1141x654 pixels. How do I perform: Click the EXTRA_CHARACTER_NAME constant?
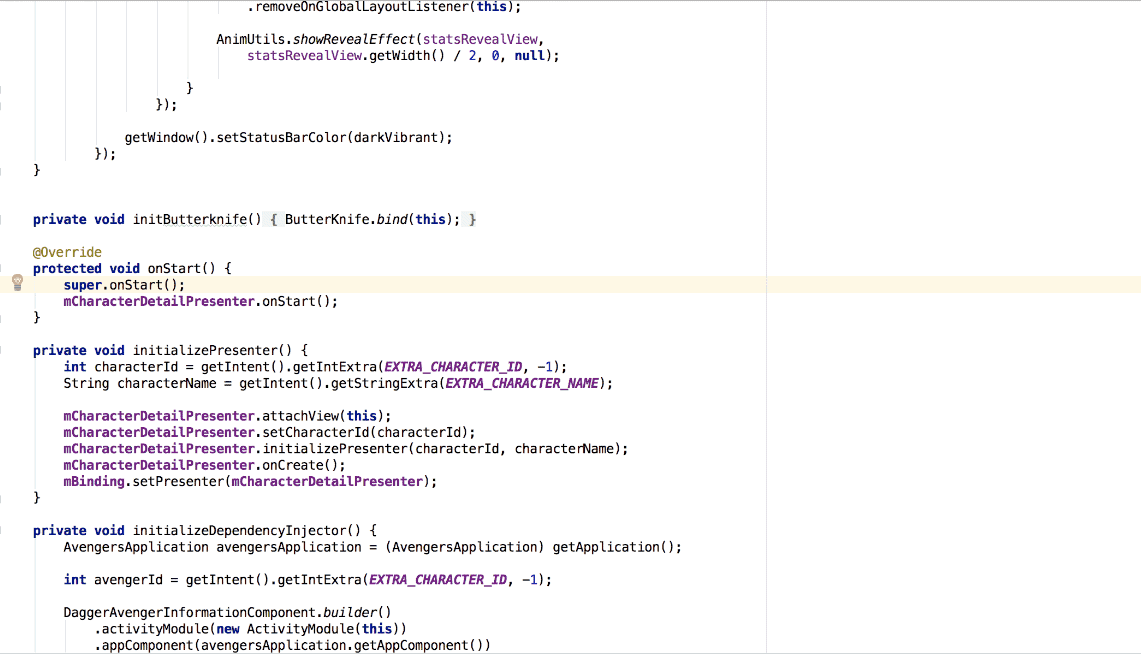click(x=520, y=383)
